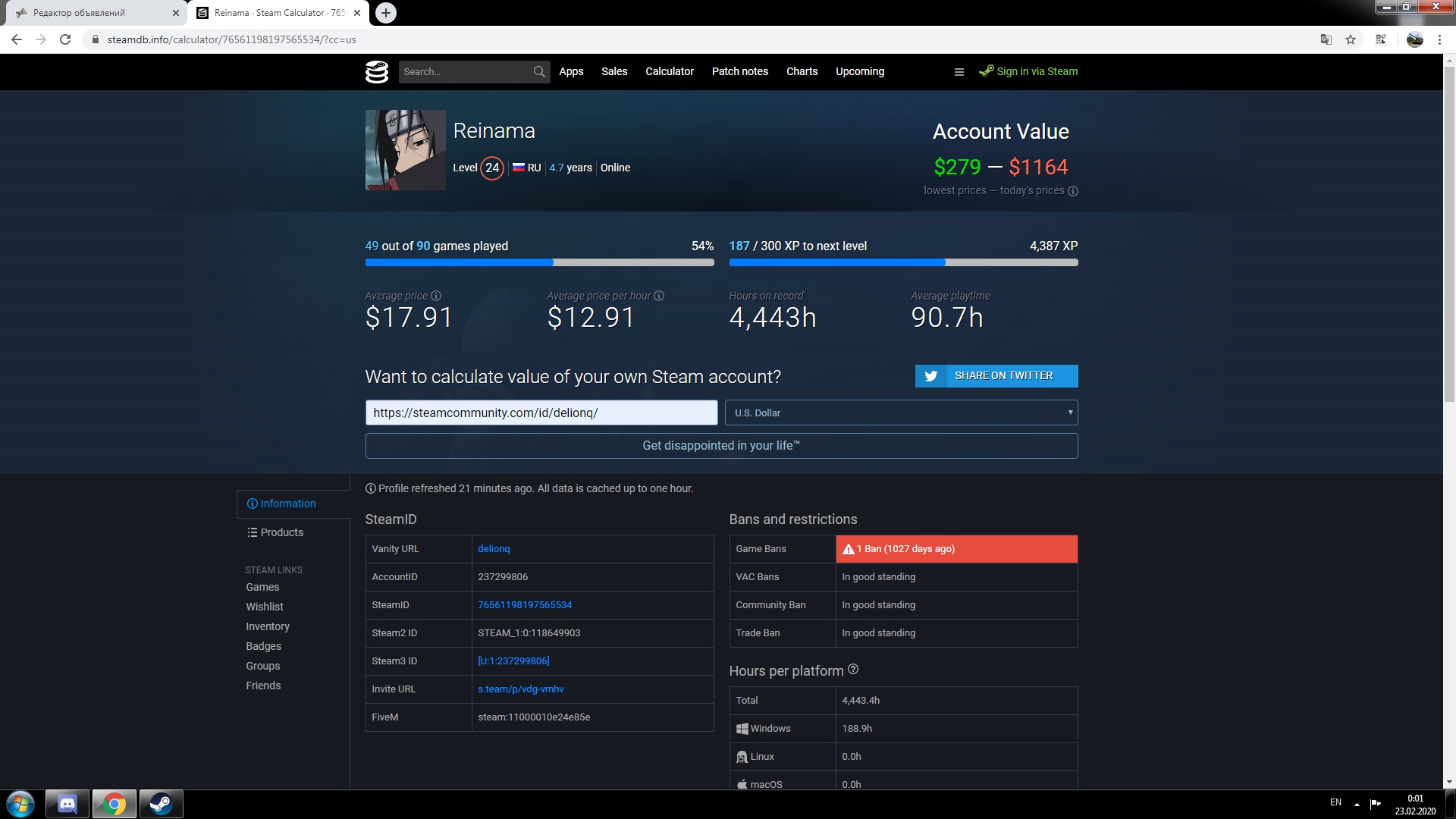This screenshot has height=819, width=1456.
Task: Click the browser back arrow
Action: [17, 39]
